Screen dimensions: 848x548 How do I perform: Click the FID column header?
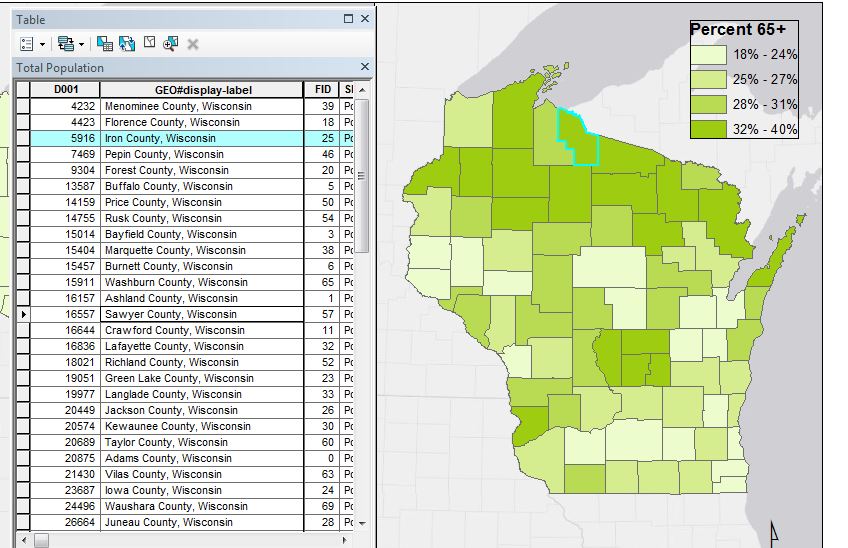pyautogui.click(x=322, y=90)
